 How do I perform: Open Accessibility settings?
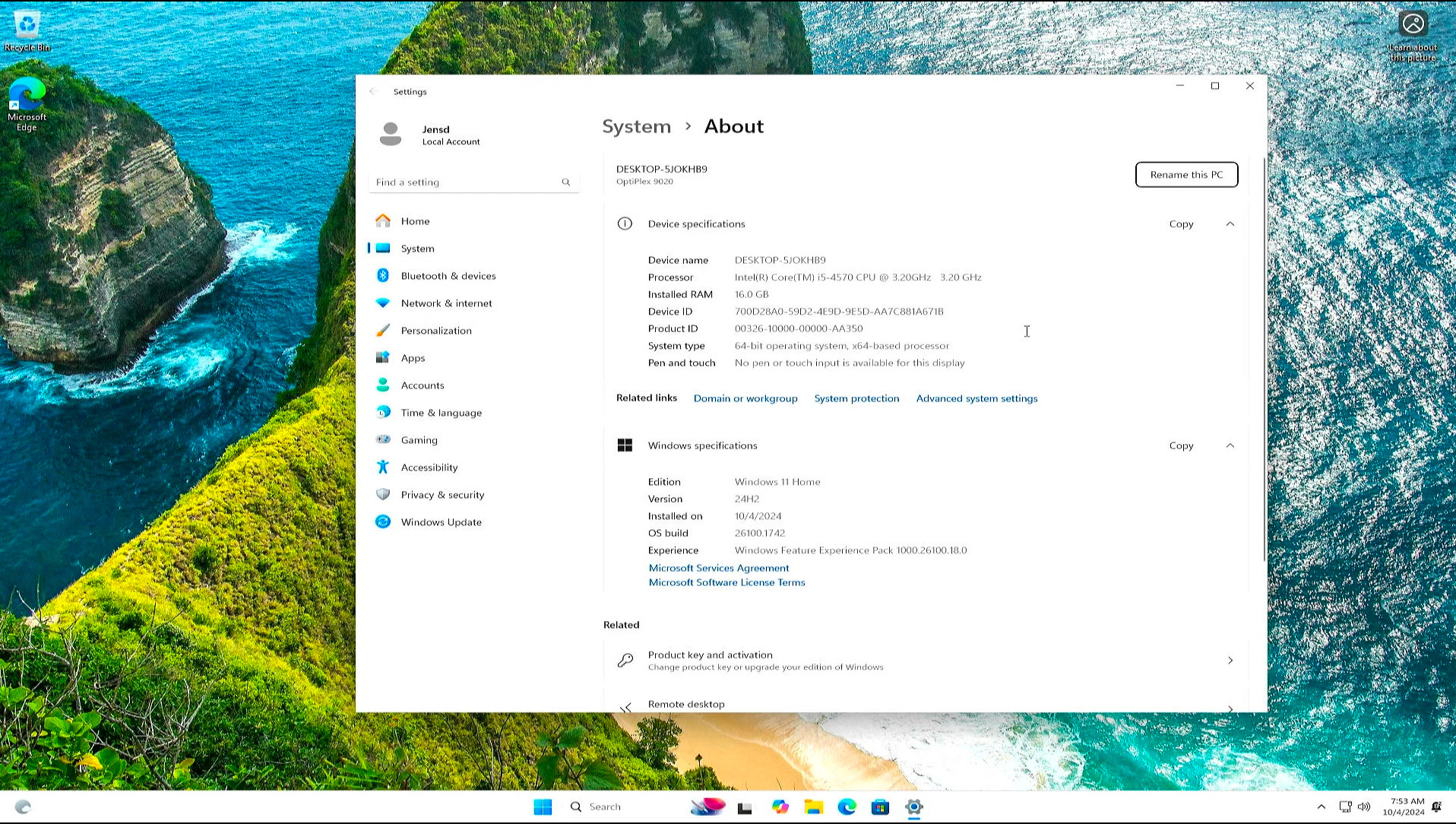[429, 467]
